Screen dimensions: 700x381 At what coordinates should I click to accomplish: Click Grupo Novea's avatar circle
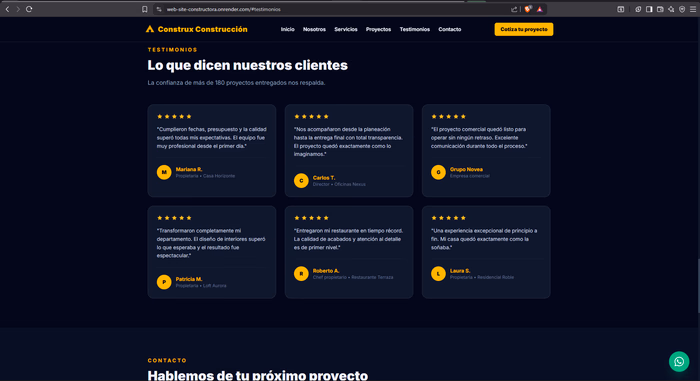tap(438, 172)
